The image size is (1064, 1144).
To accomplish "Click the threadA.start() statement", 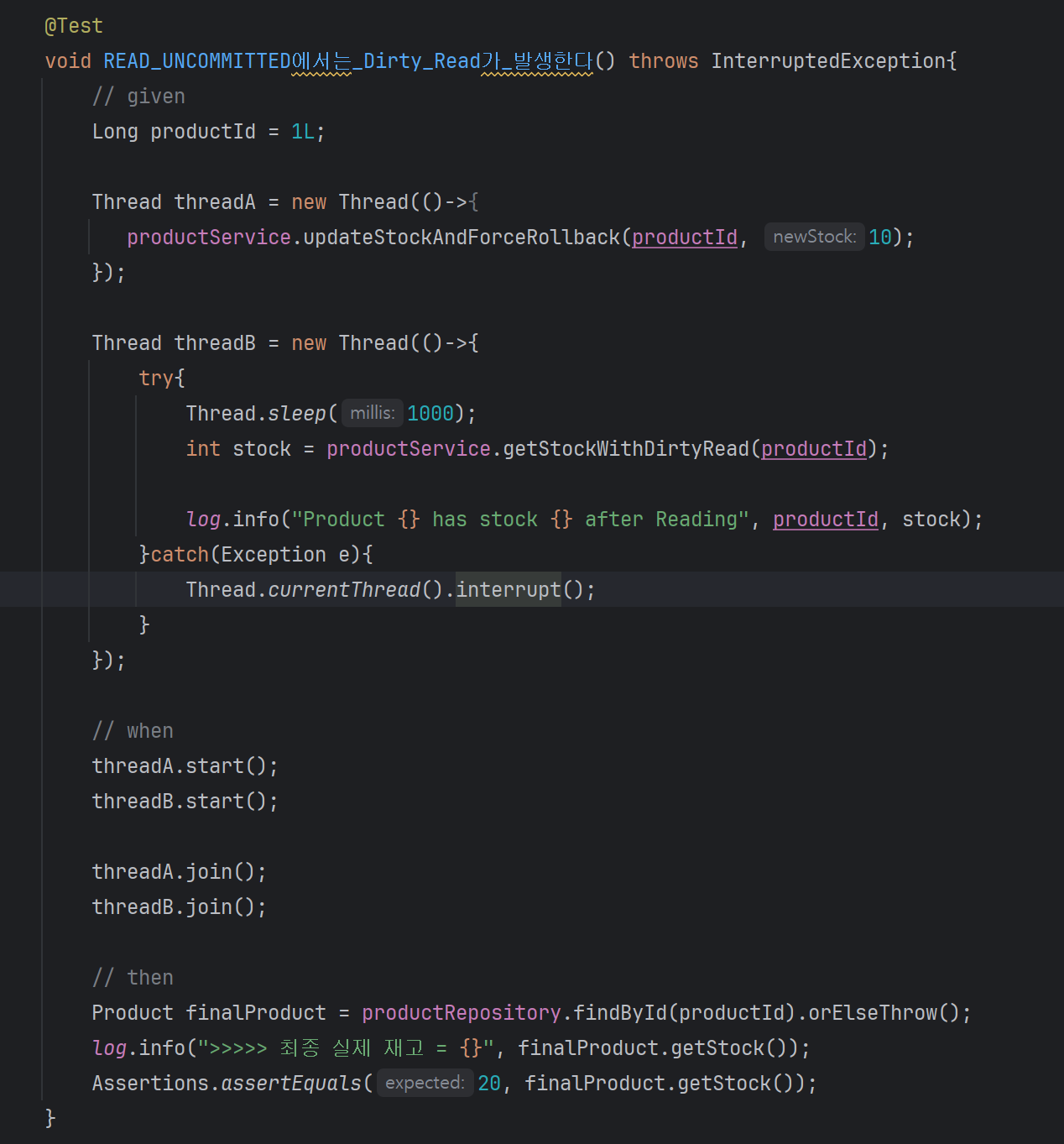I will click(x=185, y=766).
